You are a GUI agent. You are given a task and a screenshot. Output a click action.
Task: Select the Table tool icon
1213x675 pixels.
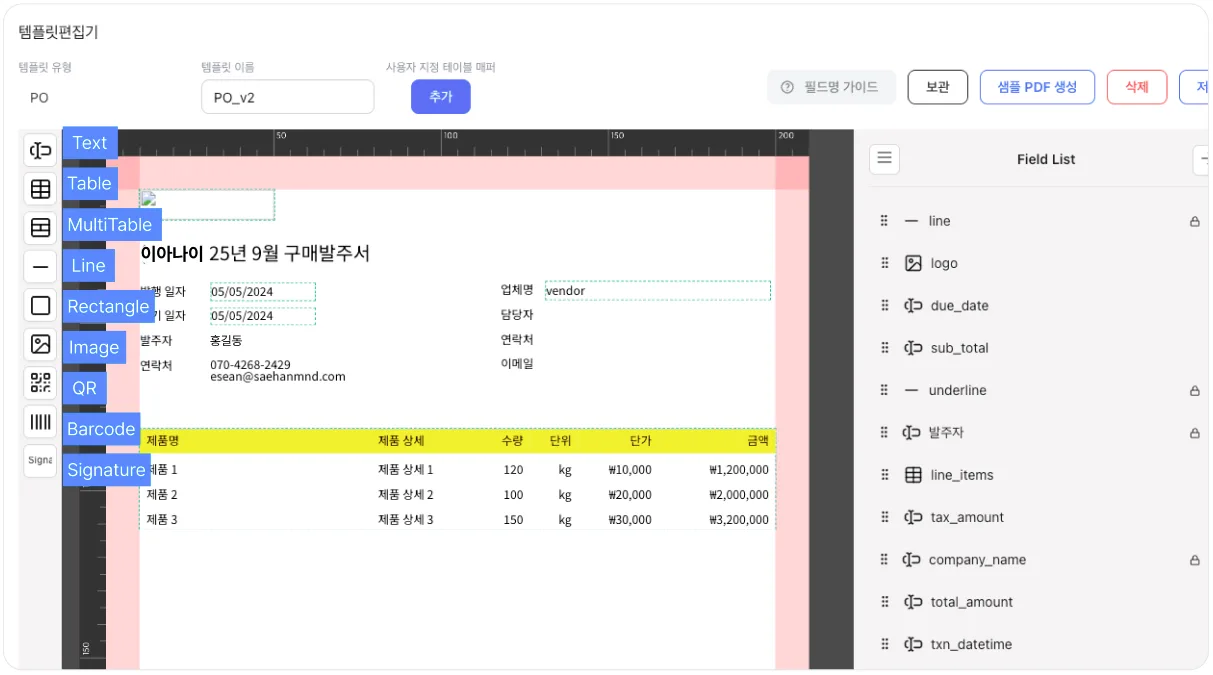coord(40,189)
